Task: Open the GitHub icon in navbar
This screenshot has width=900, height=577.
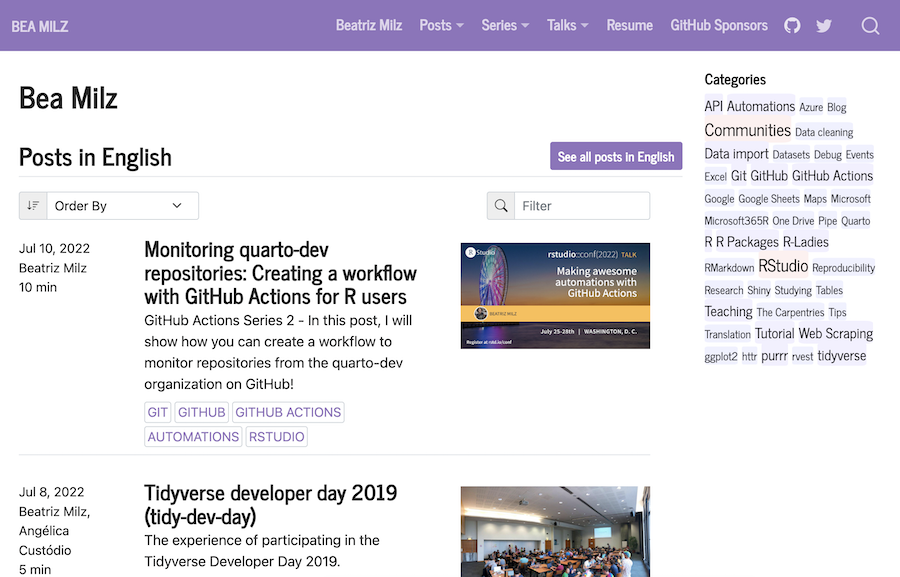Action: (x=792, y=26)
